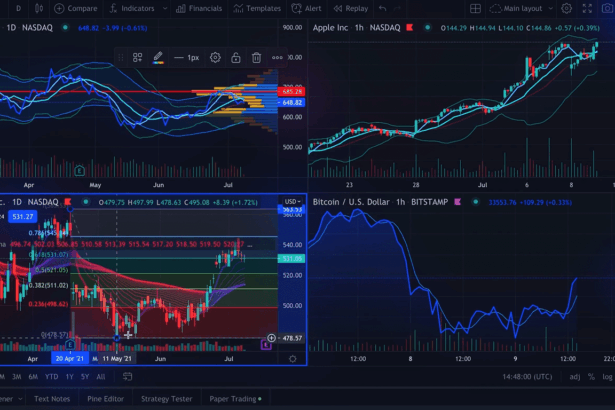Click the Bitcoin / U.S. Dollar title
This screenshot has height=410, width=615.
[351, 202]
